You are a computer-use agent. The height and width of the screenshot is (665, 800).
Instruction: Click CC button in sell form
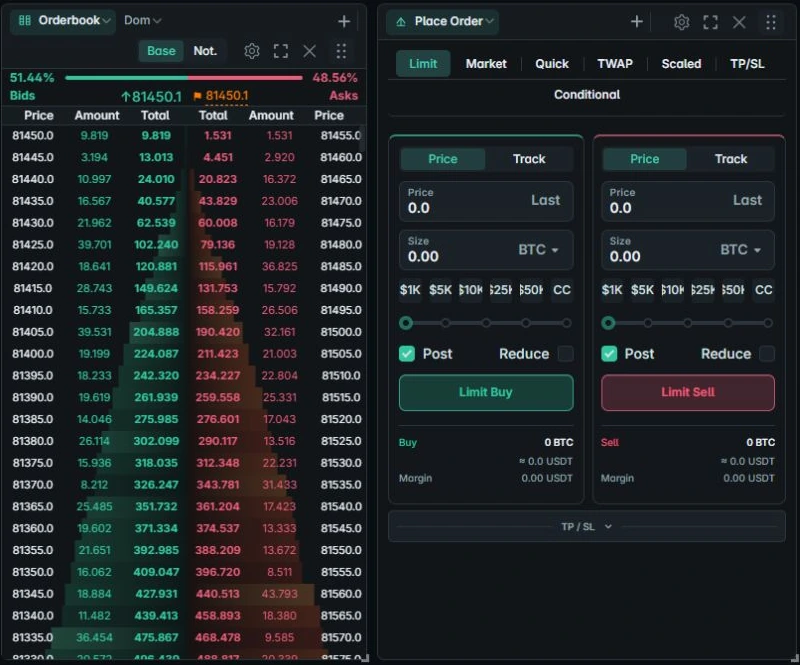click(763, 290)
